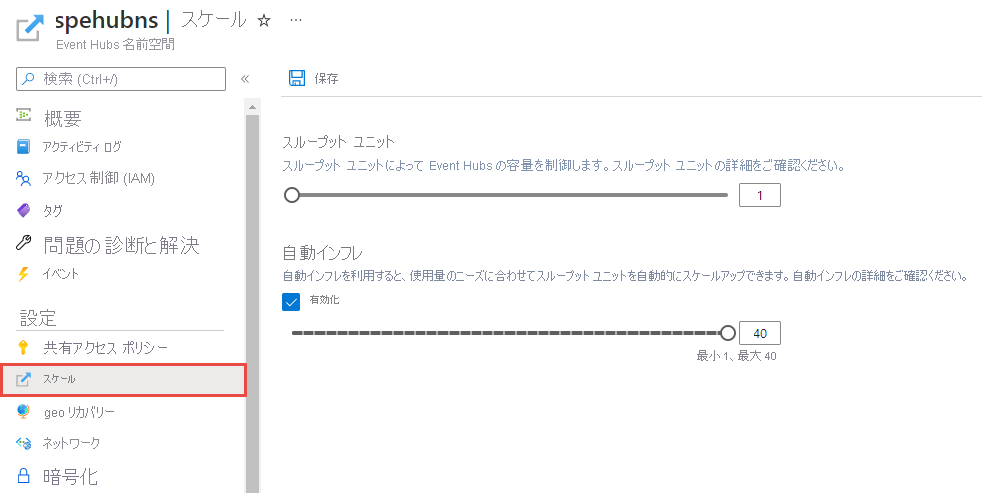Open 概要 in the sidebar
This screenshot has height=493, width=982.
point(63,117)
